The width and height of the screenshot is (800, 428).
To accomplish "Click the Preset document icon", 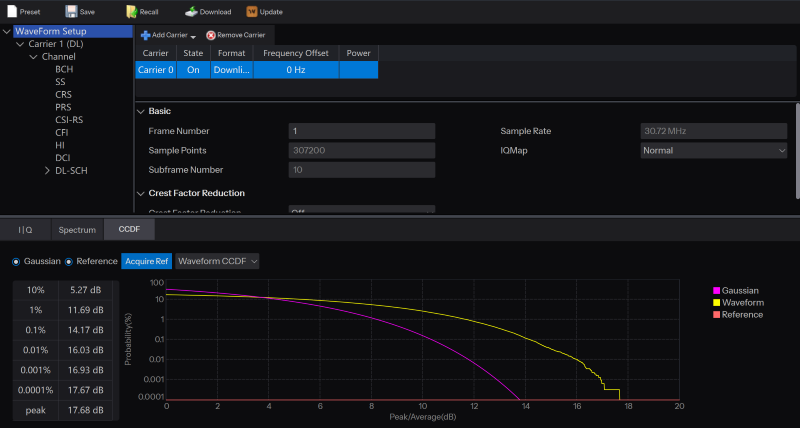I will click(12, 11).
